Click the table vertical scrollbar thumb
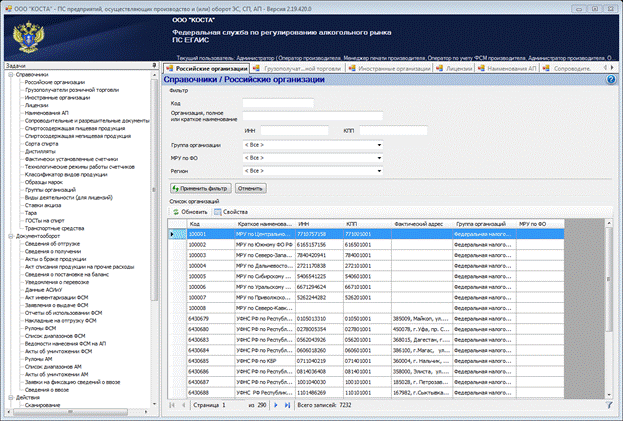This screenshot has width=623, height=421. click(609, 280)
